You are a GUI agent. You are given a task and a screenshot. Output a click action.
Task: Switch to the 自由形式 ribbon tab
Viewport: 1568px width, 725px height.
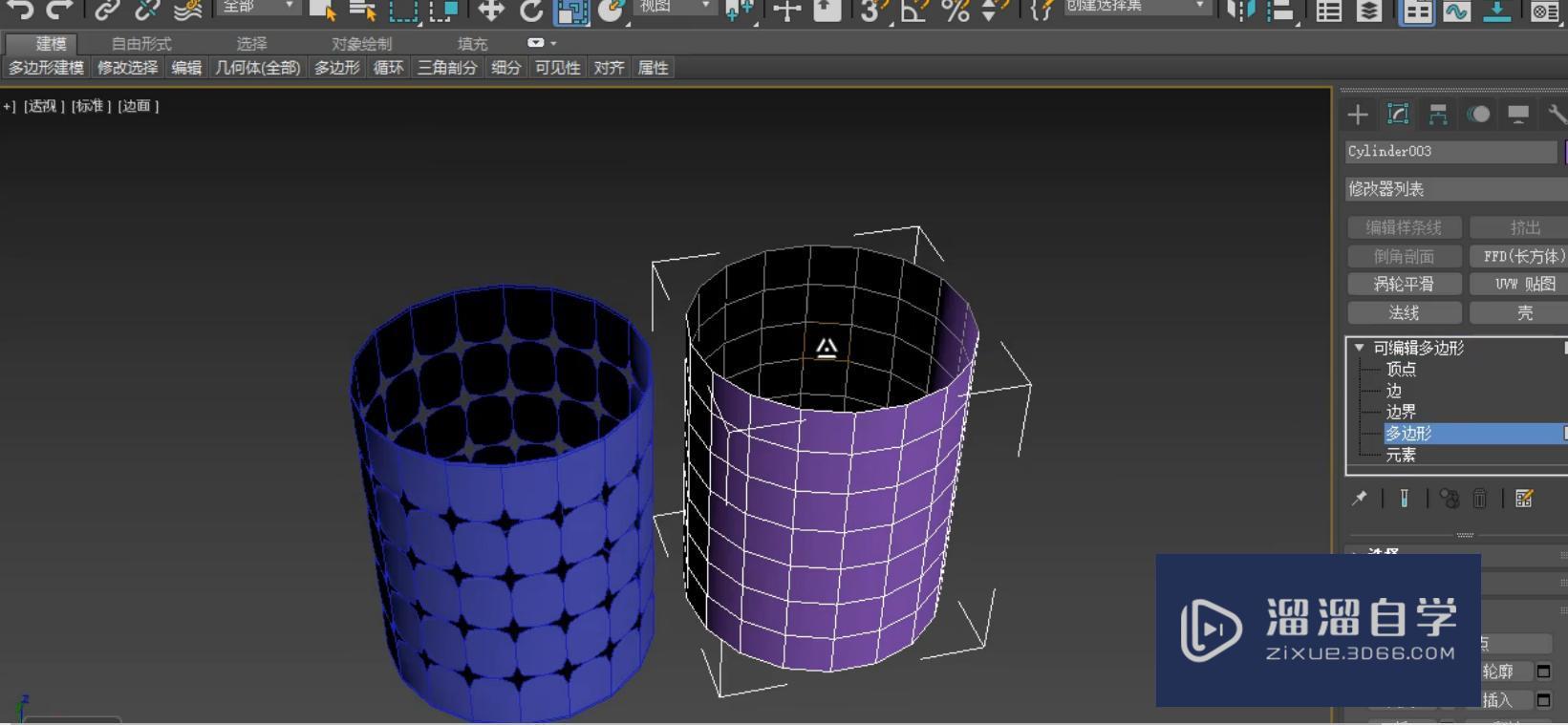coord(141,44)
